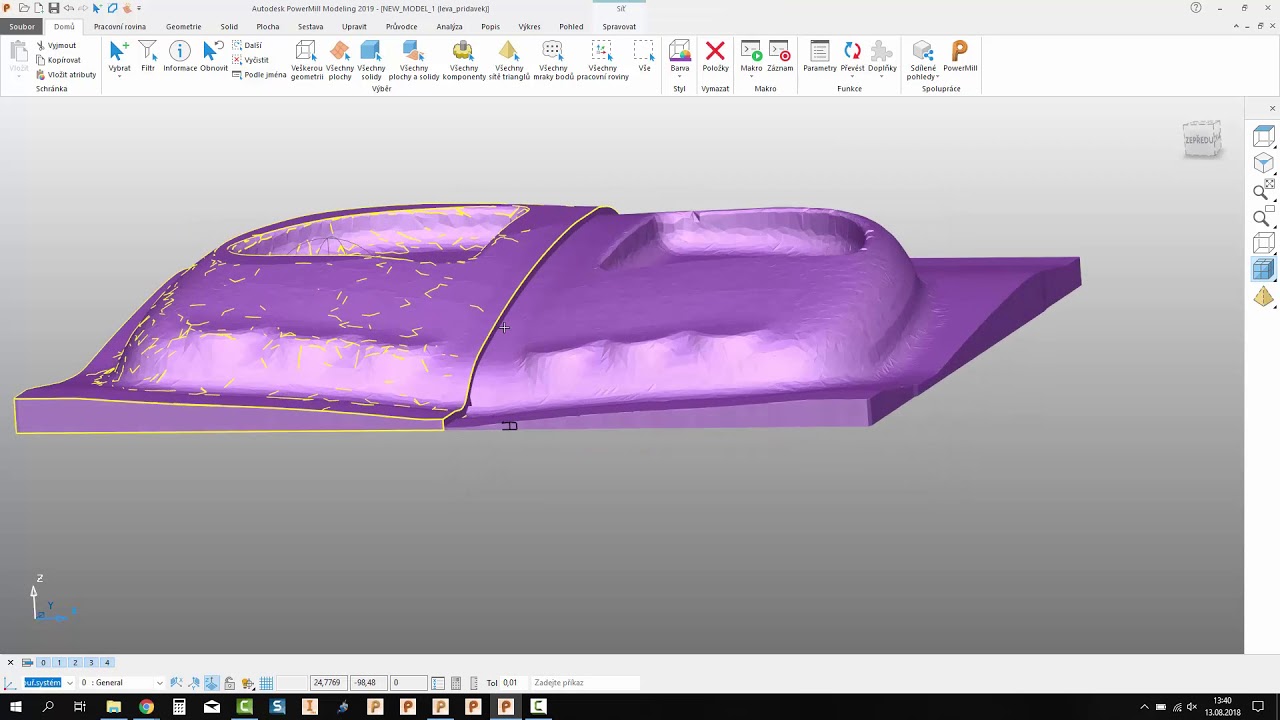This screenshot has width=1280, height=720.
Task: Launch PowerMill from the Spolupráce group
Action: point(960,56)
